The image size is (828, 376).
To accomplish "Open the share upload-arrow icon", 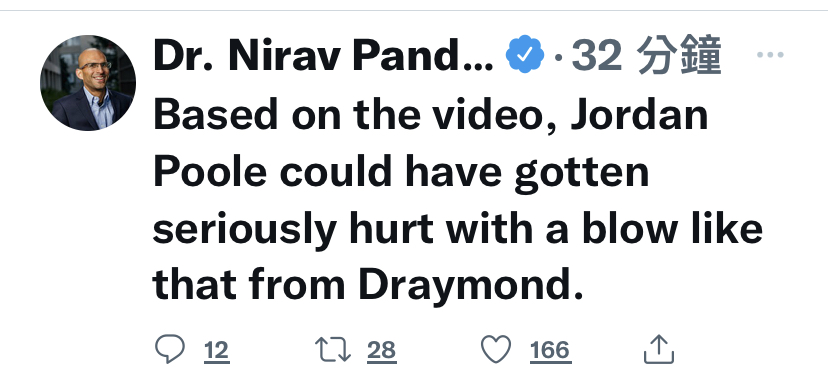I will [x=658, y=349].
